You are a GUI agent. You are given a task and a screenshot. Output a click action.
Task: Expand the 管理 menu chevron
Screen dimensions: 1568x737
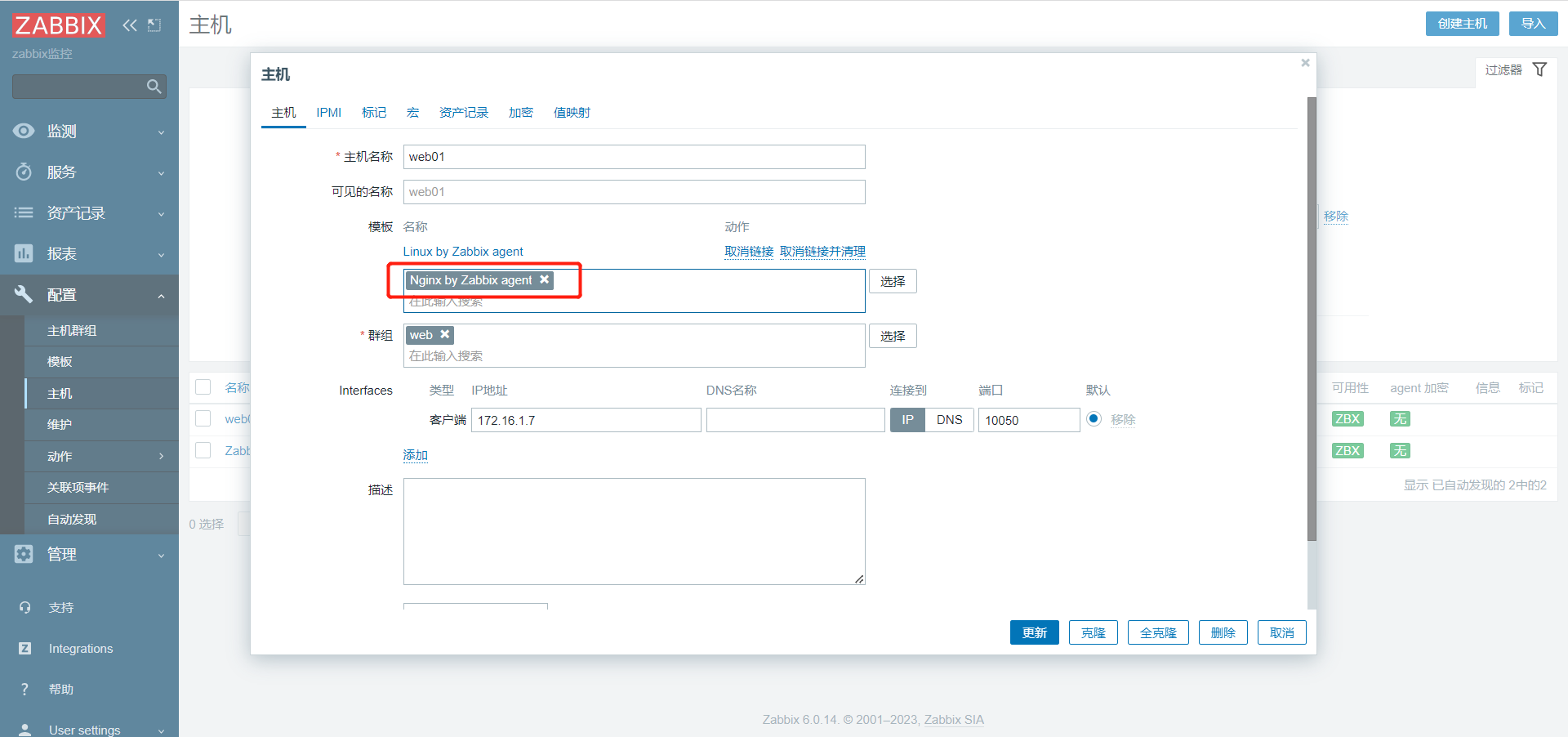(161, 556)
